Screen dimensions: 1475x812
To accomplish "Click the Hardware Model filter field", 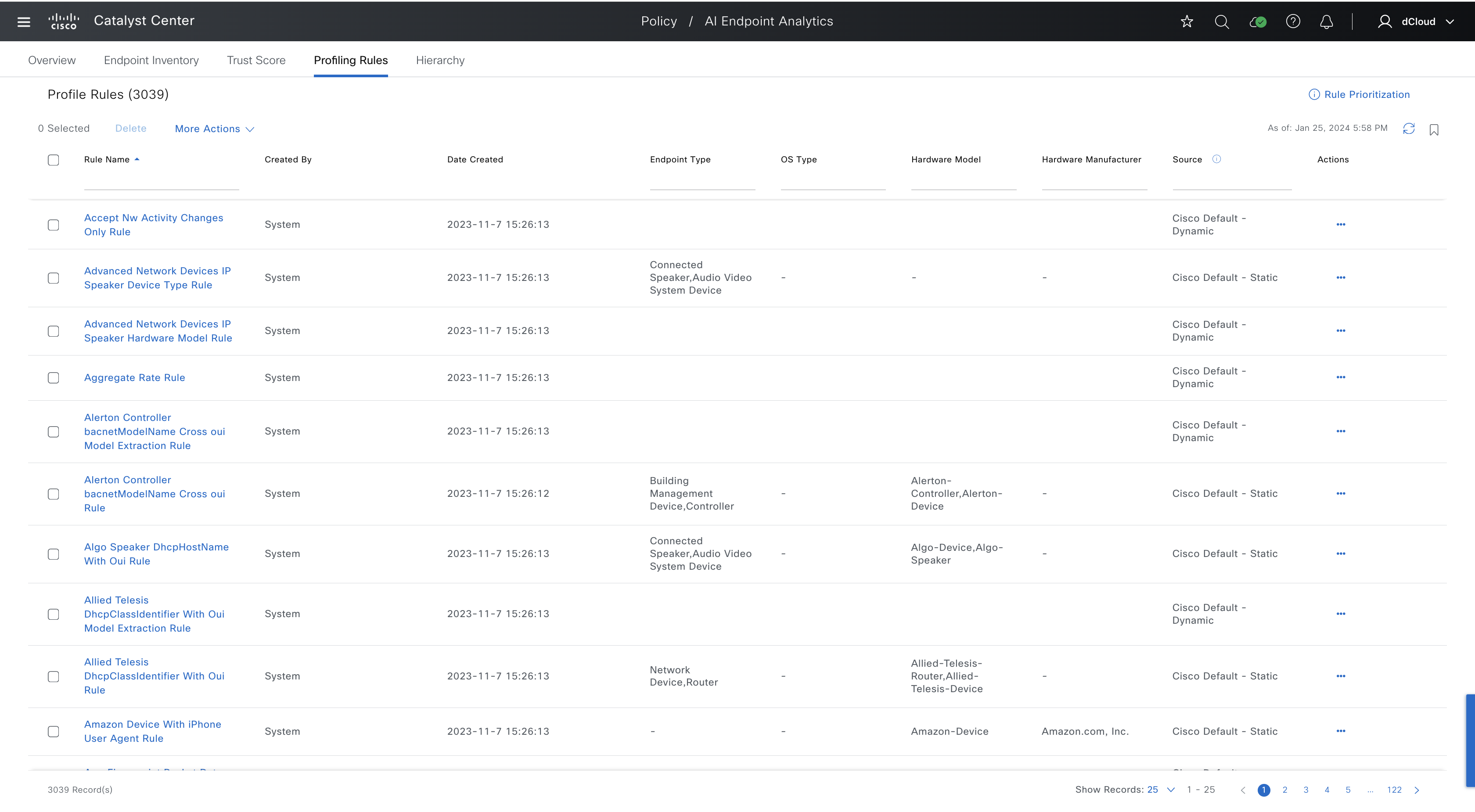I will (964, 181).
